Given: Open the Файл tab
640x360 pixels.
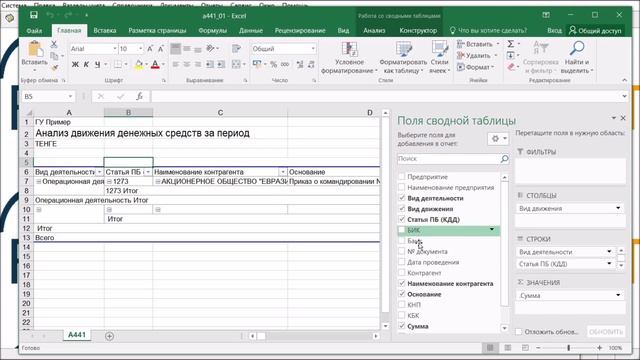Looking at the screenshot, I should pos(34,31).
